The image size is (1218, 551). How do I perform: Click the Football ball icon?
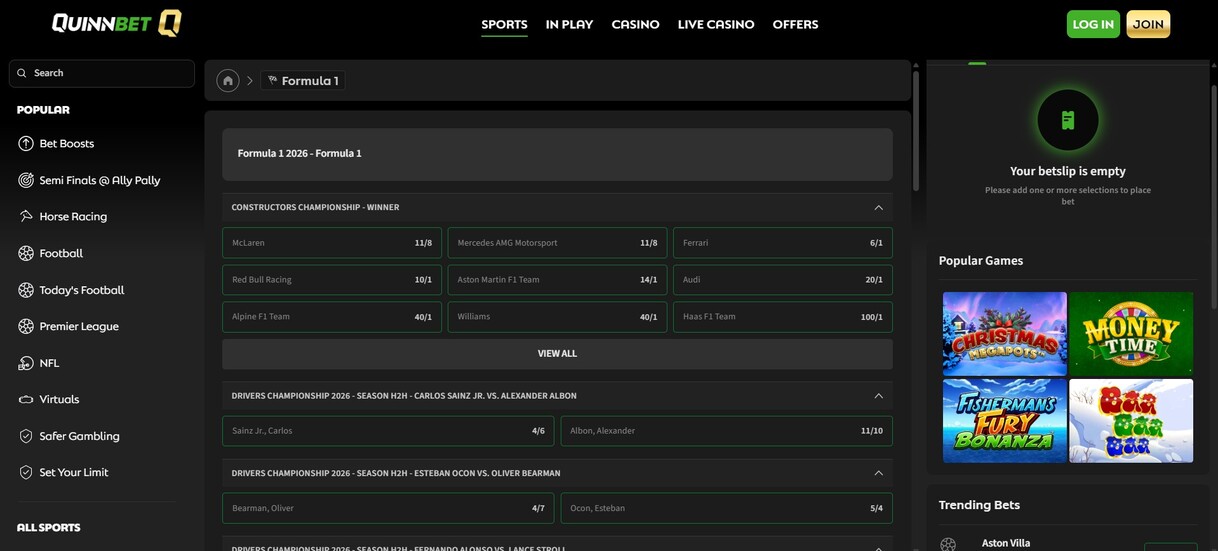pos(26,253)
